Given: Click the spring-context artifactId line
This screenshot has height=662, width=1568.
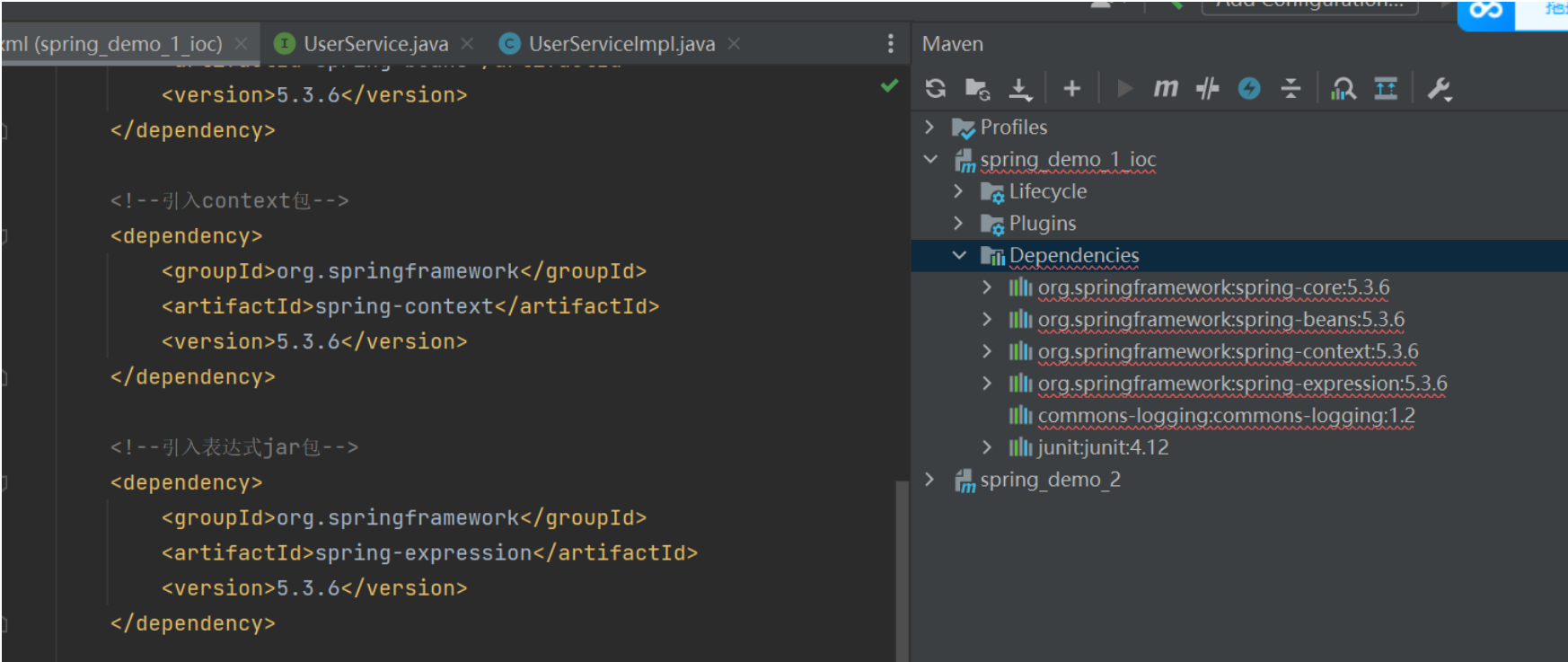Looking at the screenshot, I should pos(410,306).
